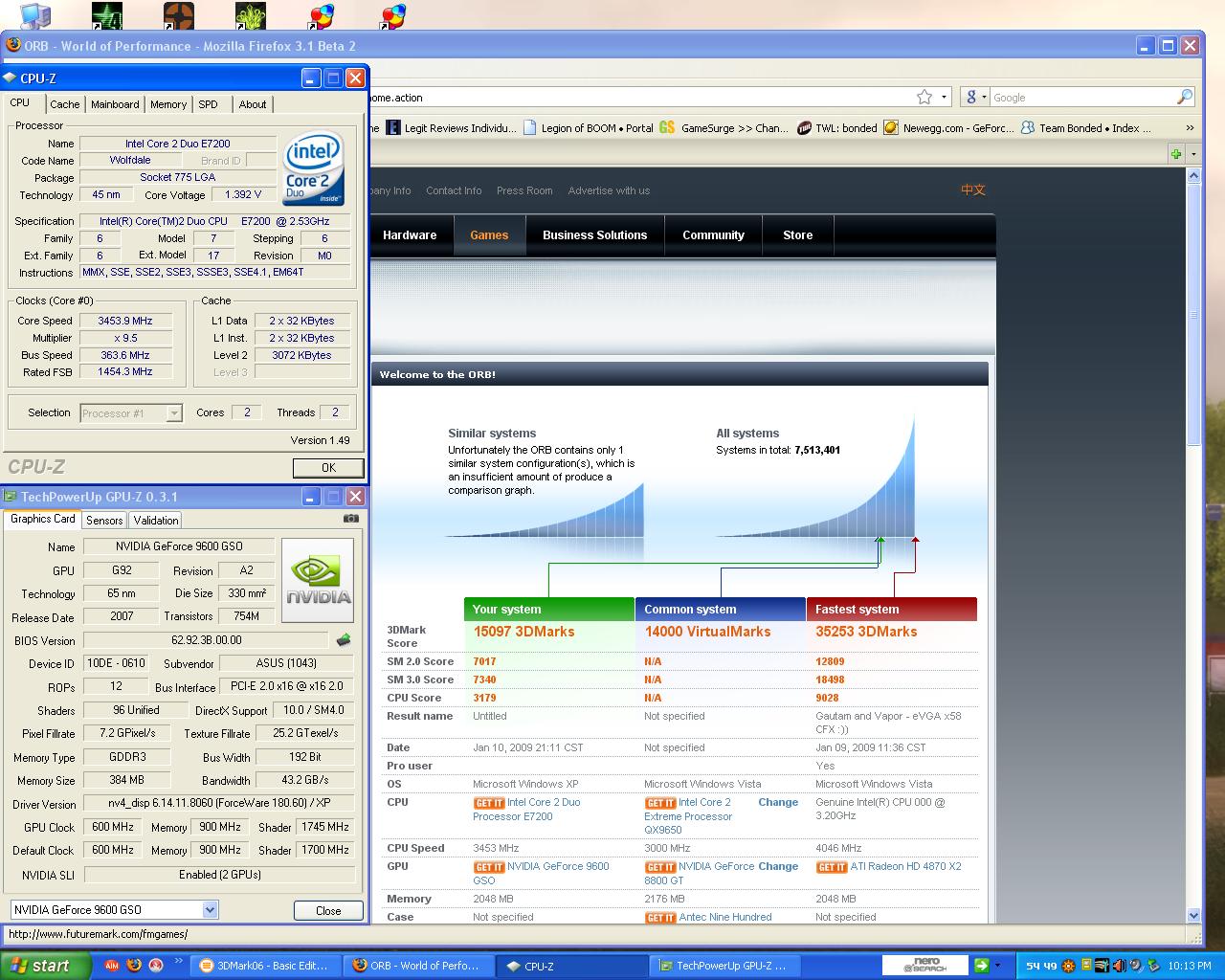Open the Business Solutions menu
This screenshot has height=980, width=1225.
[x=595, y=235]
